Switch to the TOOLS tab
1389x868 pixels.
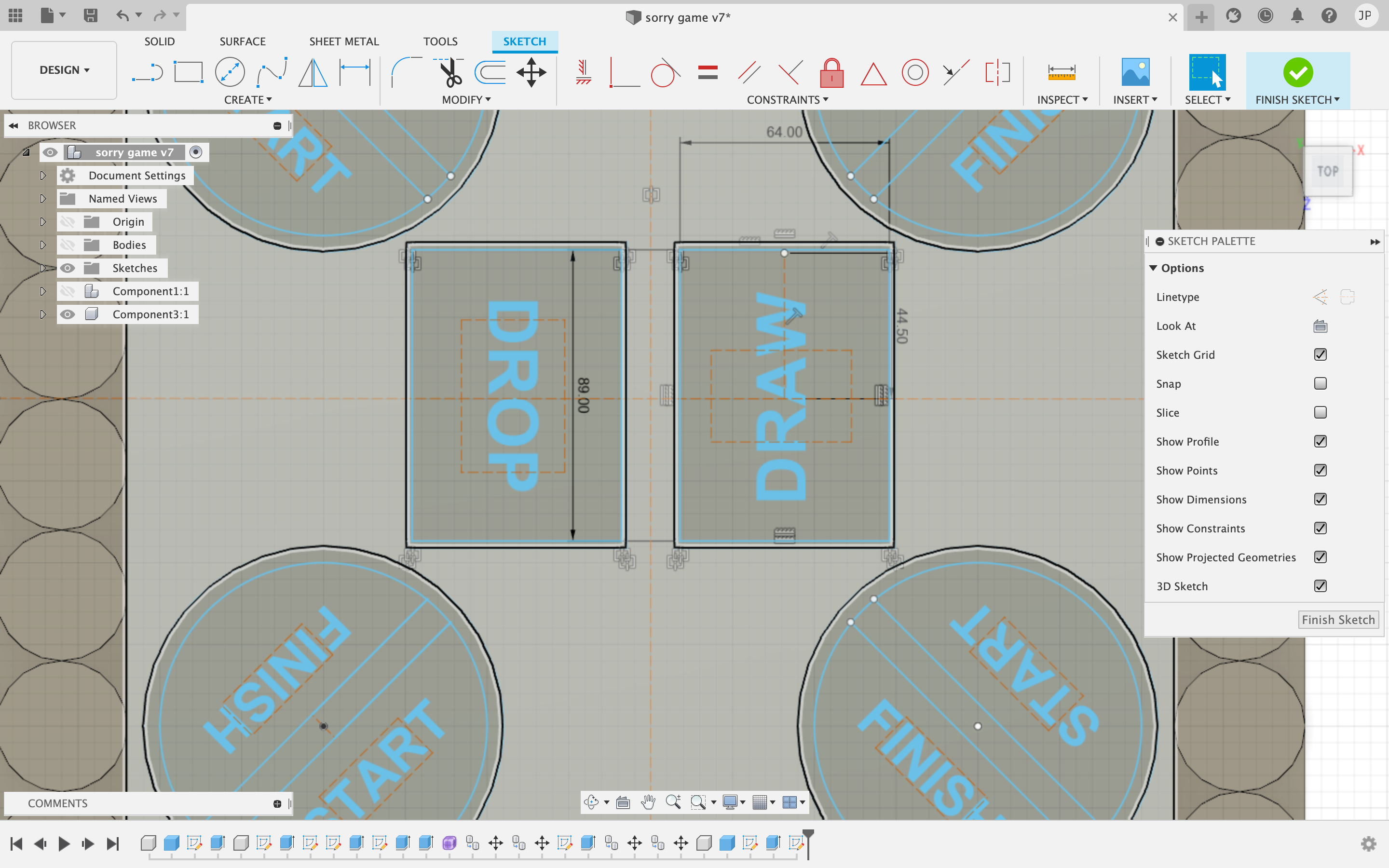point(440,41)
